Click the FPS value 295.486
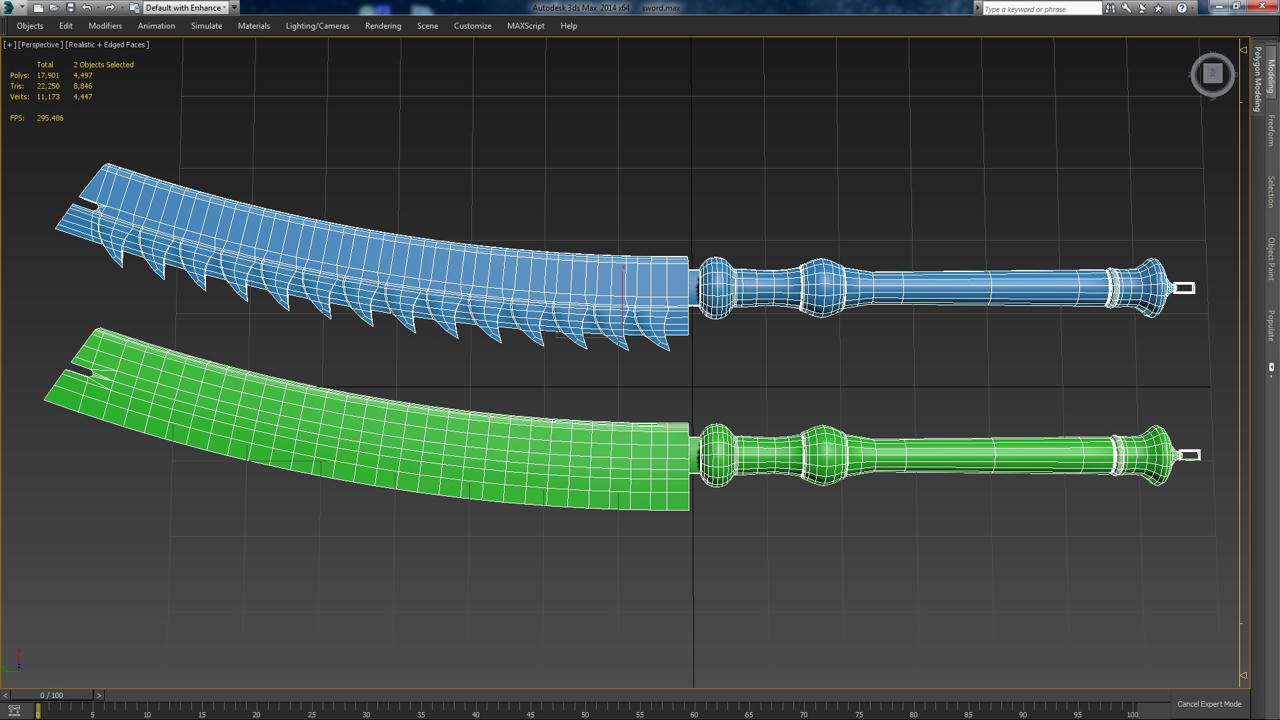 click(x=50, y=118)
